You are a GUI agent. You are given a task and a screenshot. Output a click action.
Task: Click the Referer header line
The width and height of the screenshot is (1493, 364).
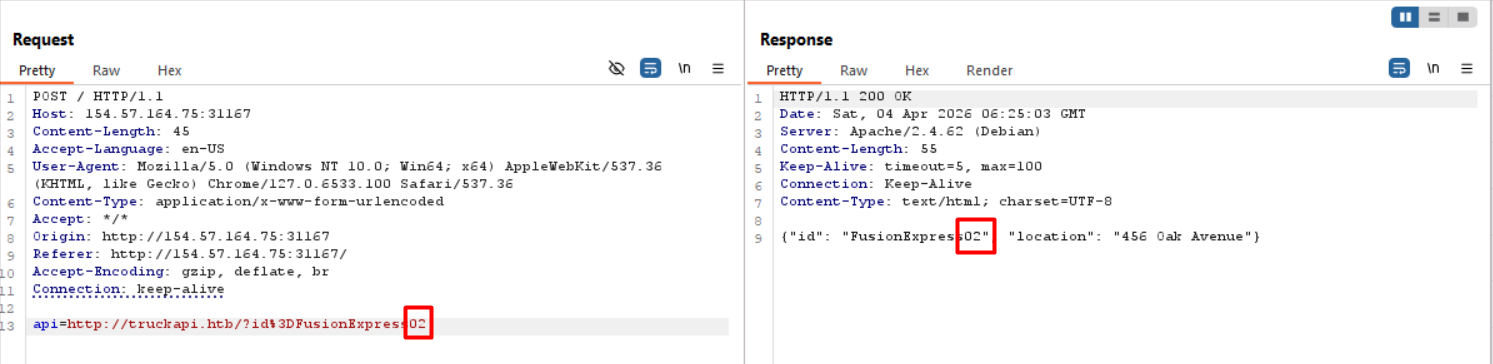click(x=190, y=254)
